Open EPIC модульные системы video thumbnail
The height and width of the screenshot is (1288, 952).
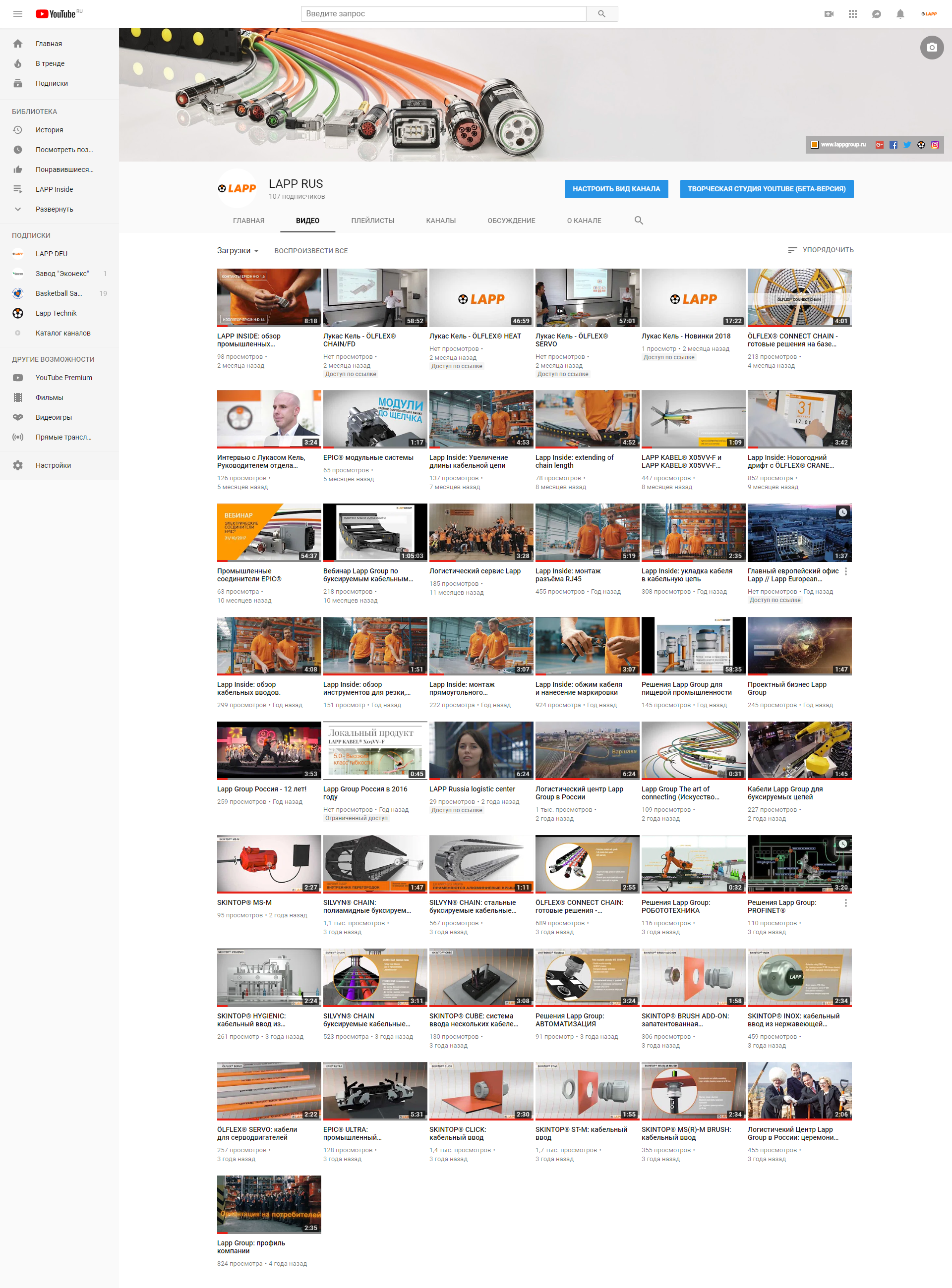[x=375, y=419]
